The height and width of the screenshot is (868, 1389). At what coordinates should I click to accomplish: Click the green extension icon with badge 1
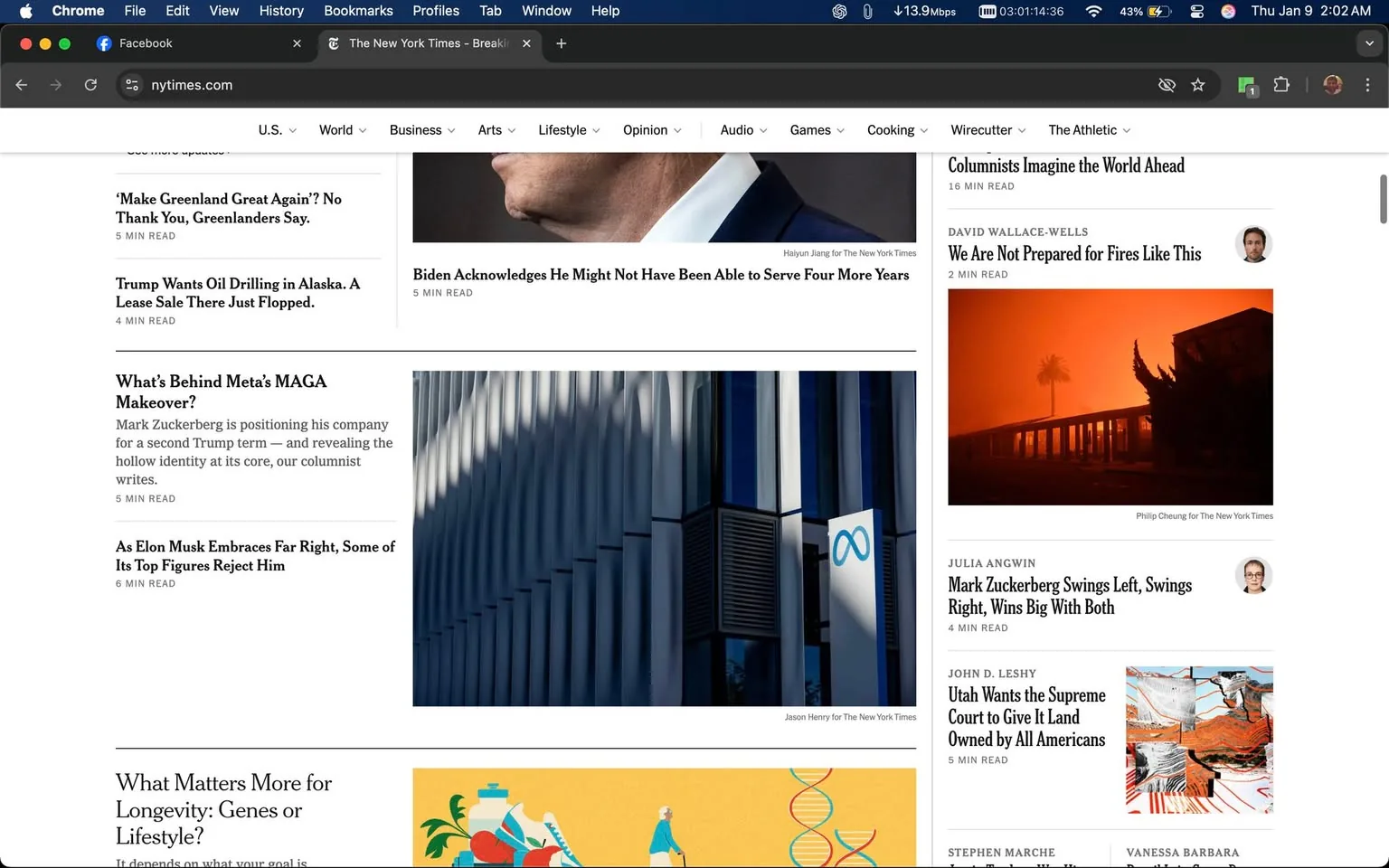(1245, 85)
